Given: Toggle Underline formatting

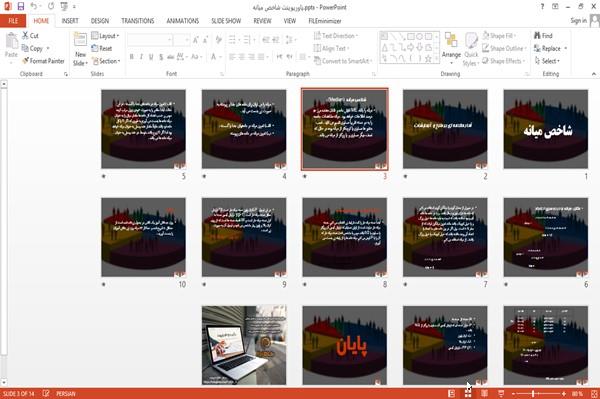Looking at the screenshot, I should click(151, 57).
